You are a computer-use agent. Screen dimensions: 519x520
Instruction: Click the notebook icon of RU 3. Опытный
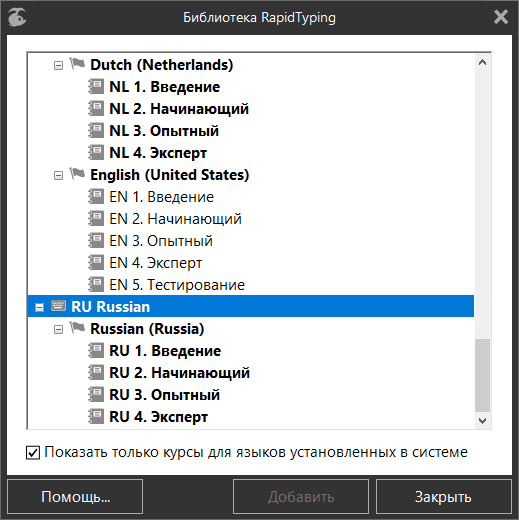click(x=96, y=394)
